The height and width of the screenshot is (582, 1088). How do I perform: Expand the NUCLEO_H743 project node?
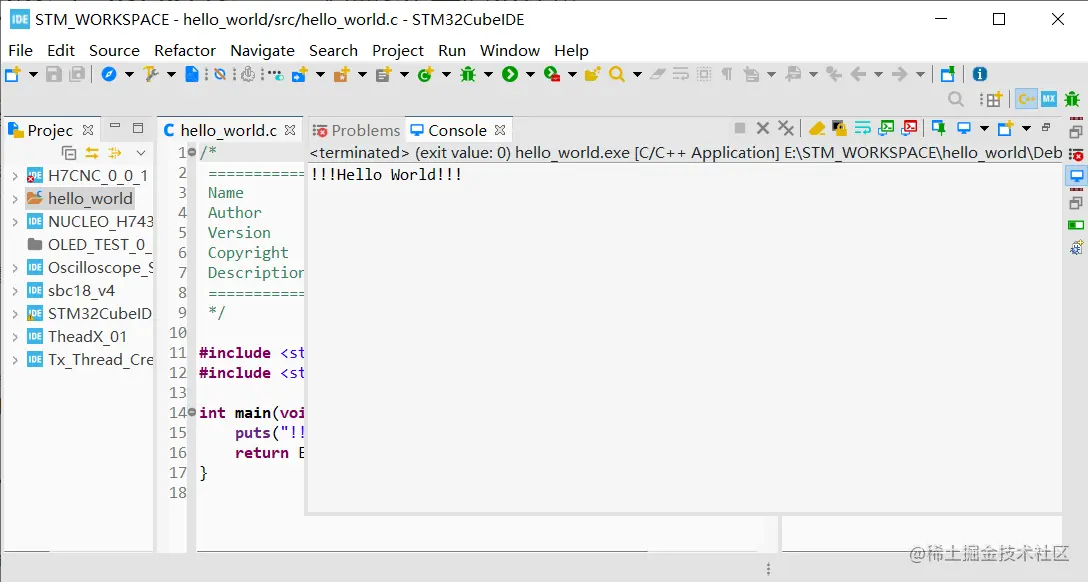tap(15, 222)
